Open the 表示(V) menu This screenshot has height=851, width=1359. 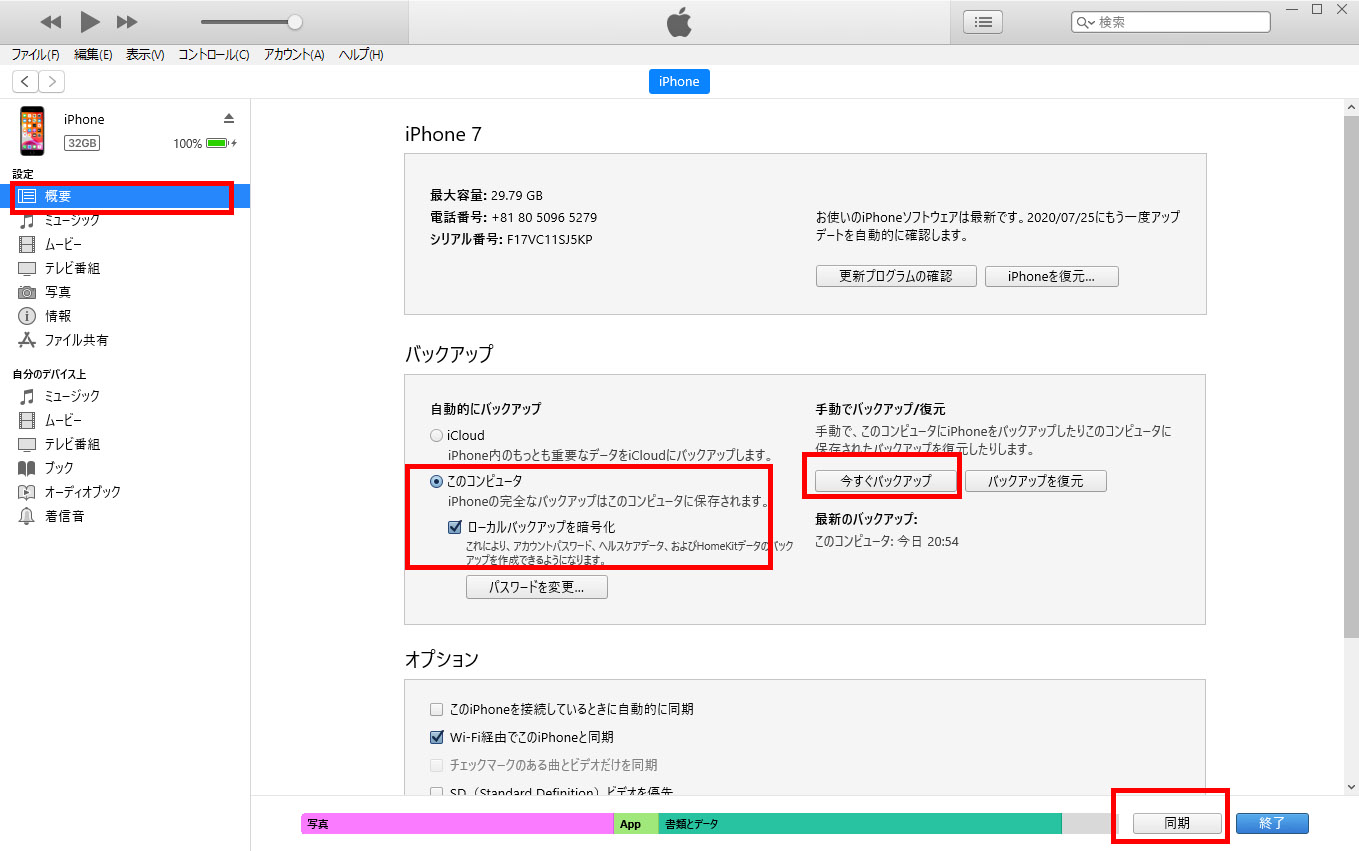coord(145,55)
